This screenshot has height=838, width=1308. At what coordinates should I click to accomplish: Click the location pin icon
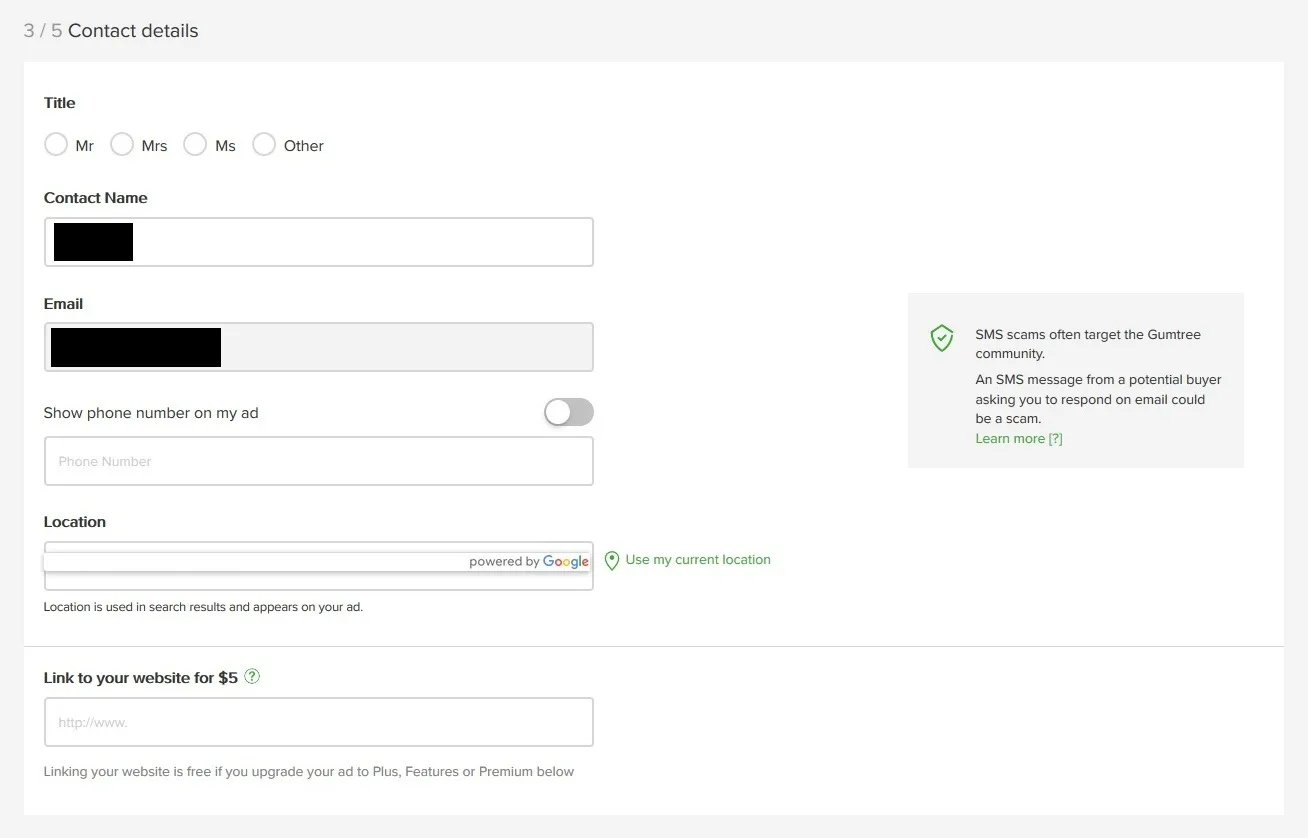pos(611,560)
